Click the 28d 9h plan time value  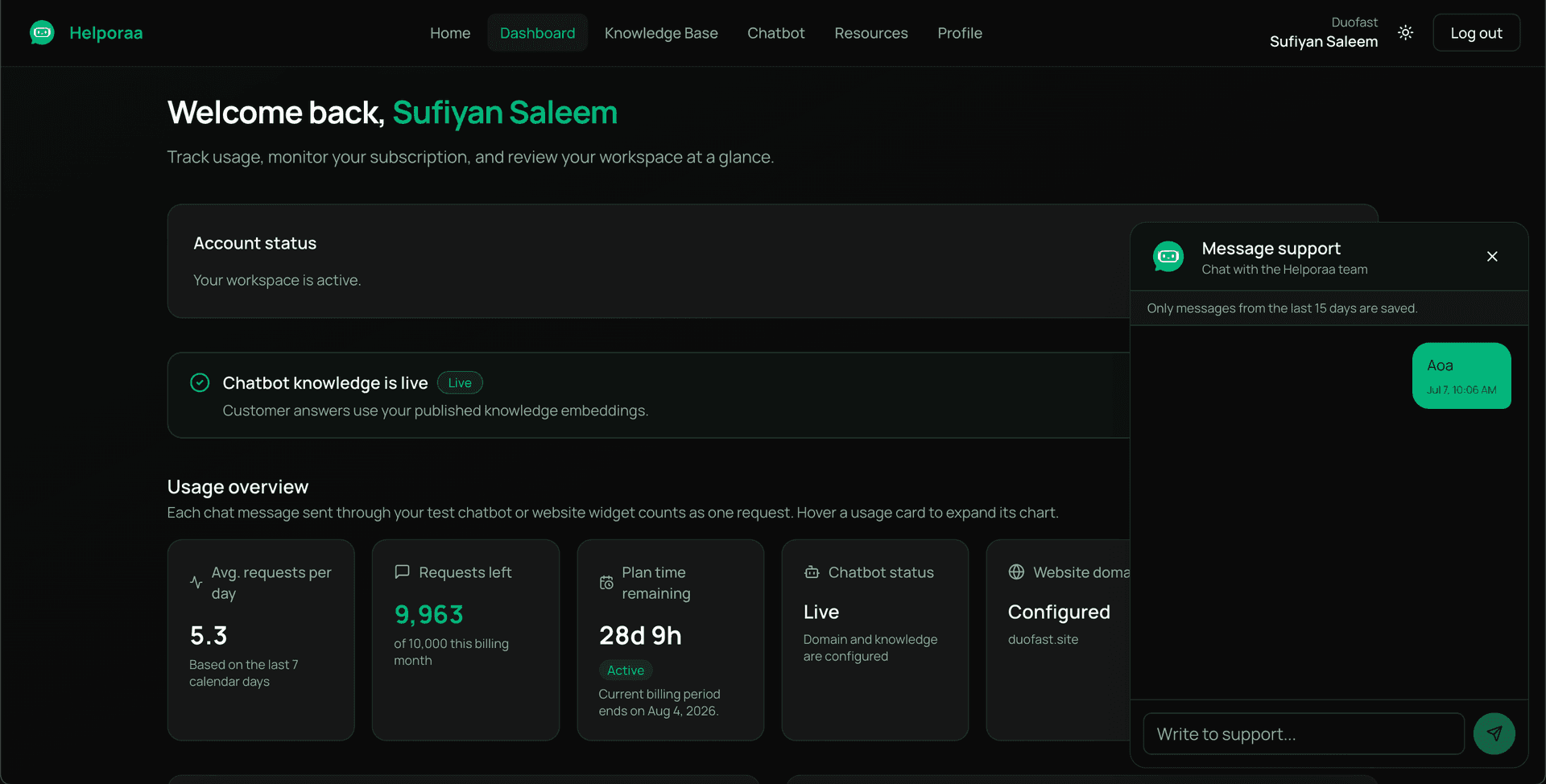coord(640,636)
